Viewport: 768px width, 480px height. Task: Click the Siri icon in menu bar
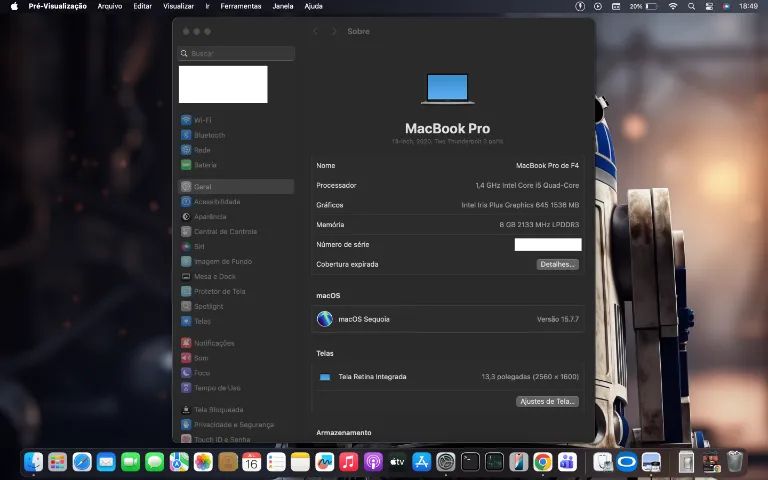726,6
